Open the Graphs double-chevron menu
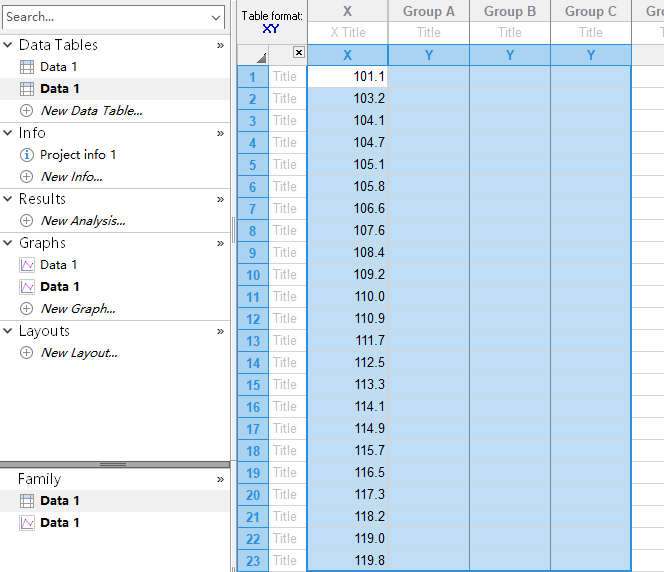This screenshot has width=664, height=572. click(x=220, y=243)
